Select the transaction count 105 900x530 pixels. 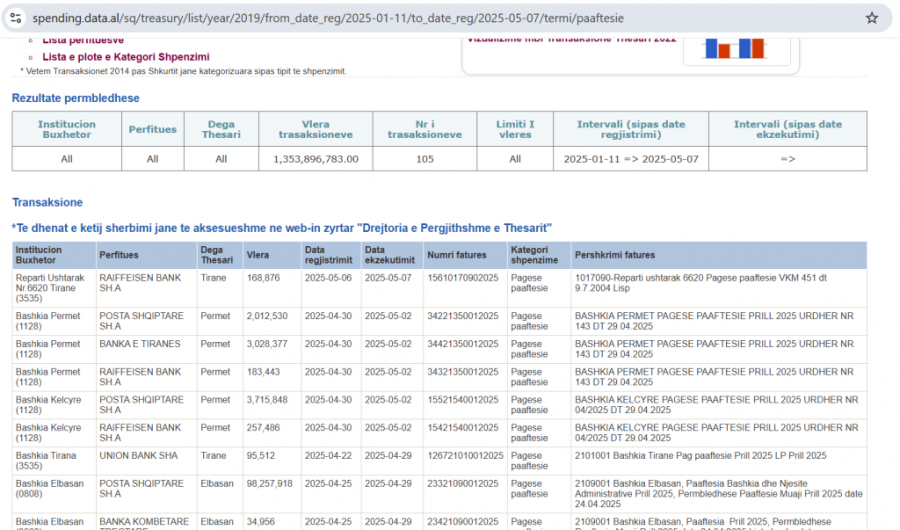[425, 159]
